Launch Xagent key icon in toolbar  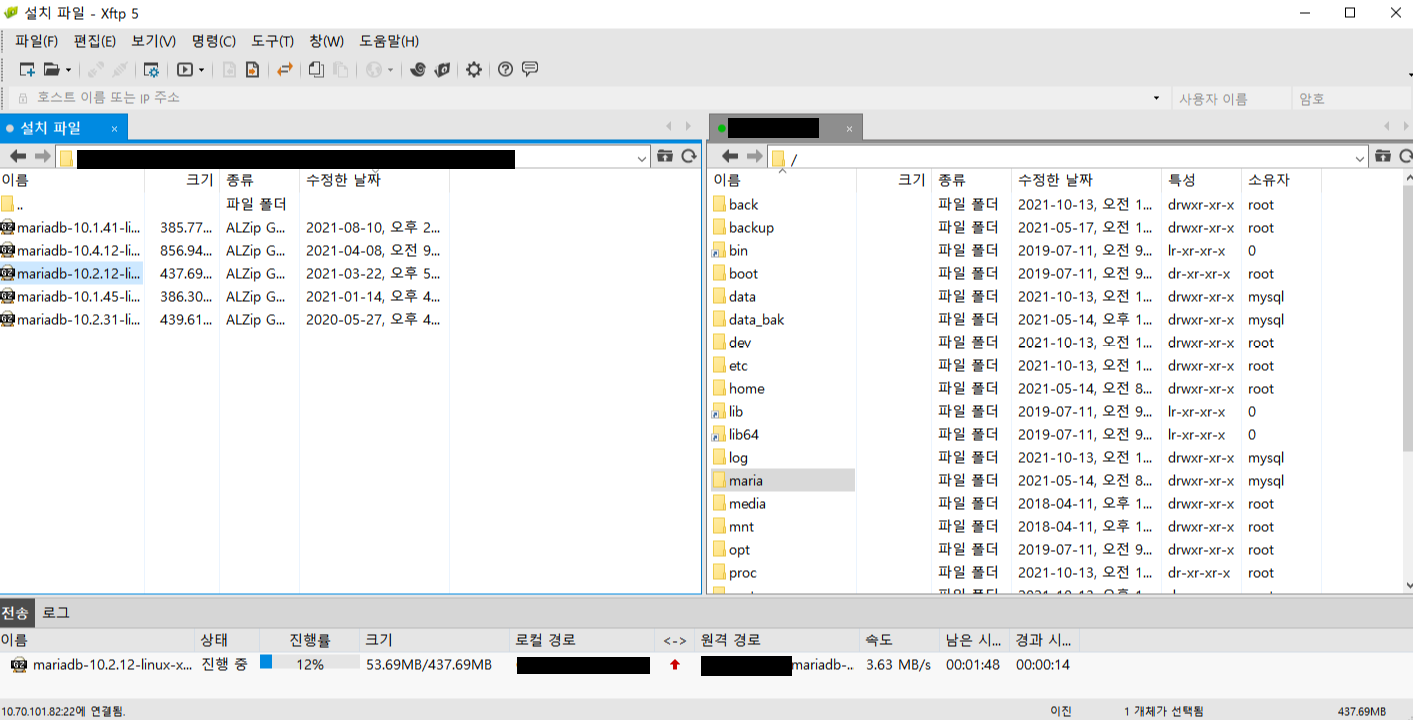tap(441, 69)
